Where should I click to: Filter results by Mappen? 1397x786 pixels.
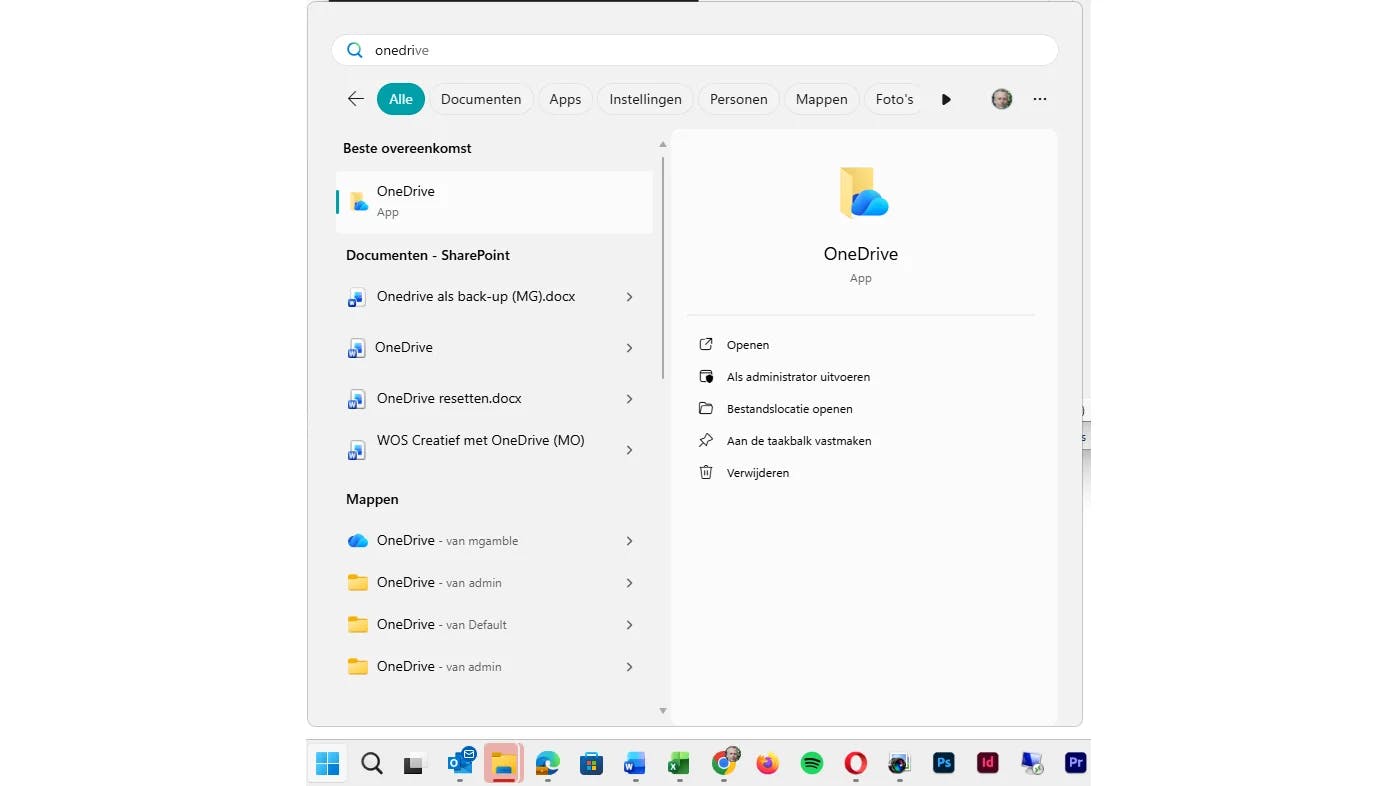pyautogui.click(x=822, y=99)
